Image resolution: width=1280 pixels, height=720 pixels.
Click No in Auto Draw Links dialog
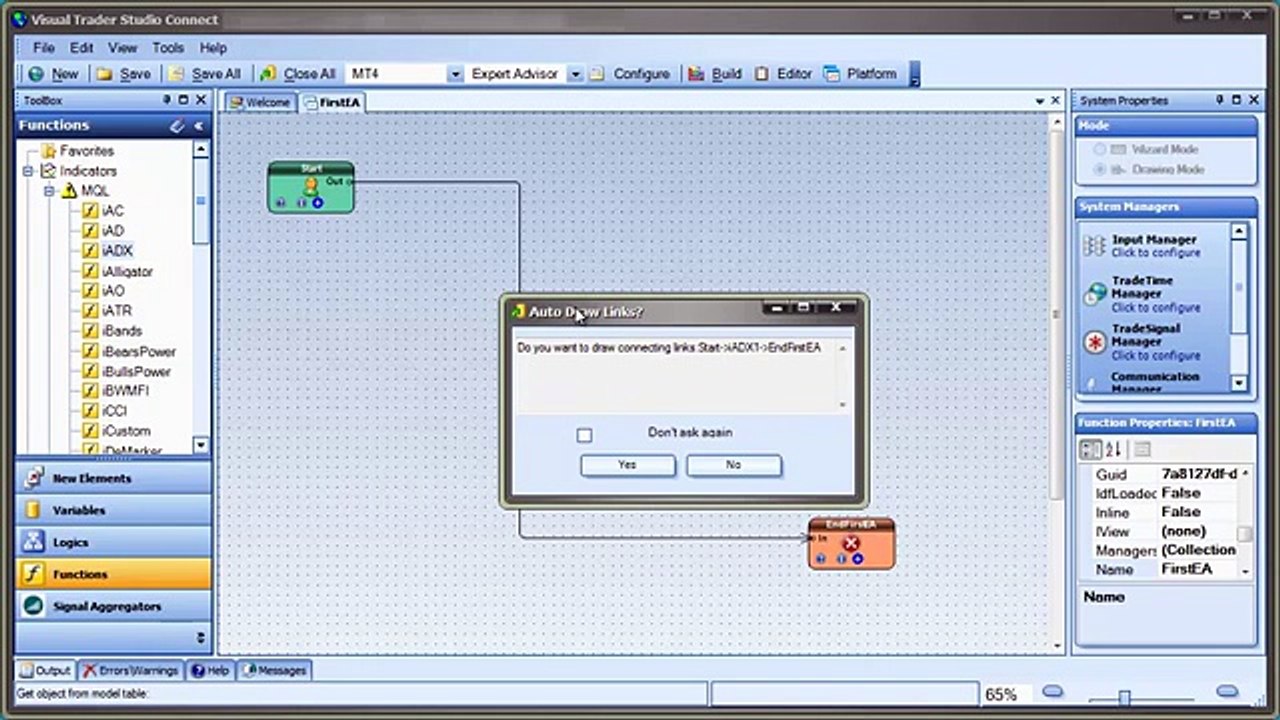[x=734, y=465]
